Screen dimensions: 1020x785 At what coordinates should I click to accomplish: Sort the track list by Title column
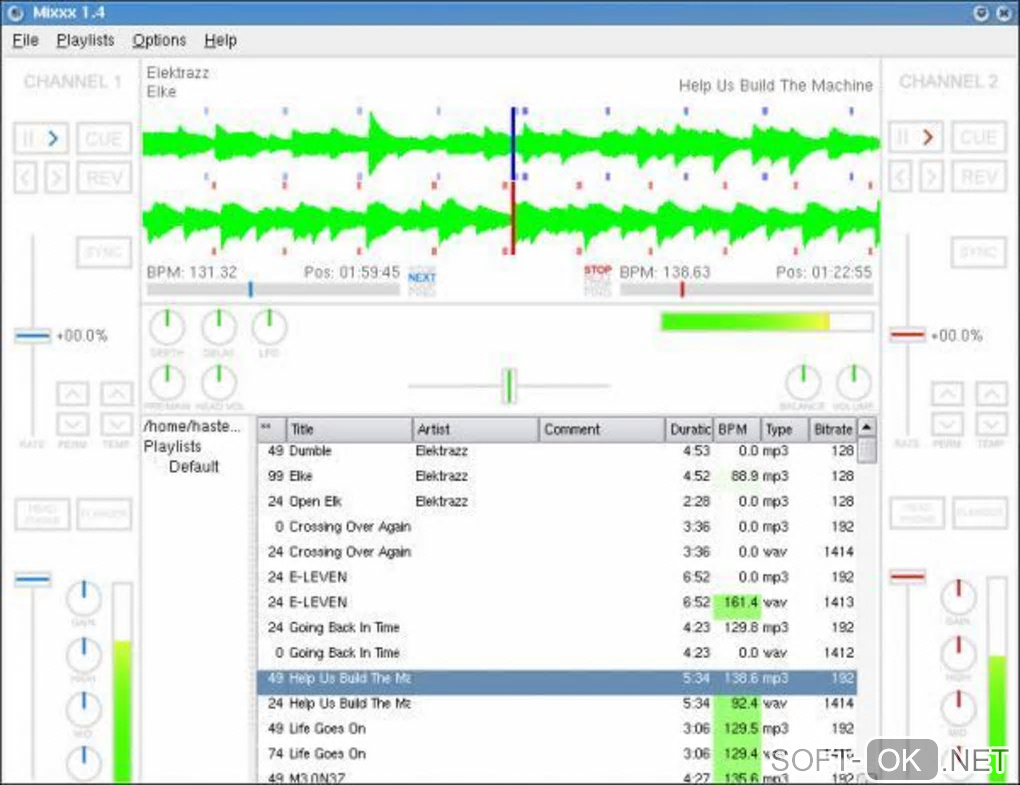pyautogui.click(x=349, y=429)
